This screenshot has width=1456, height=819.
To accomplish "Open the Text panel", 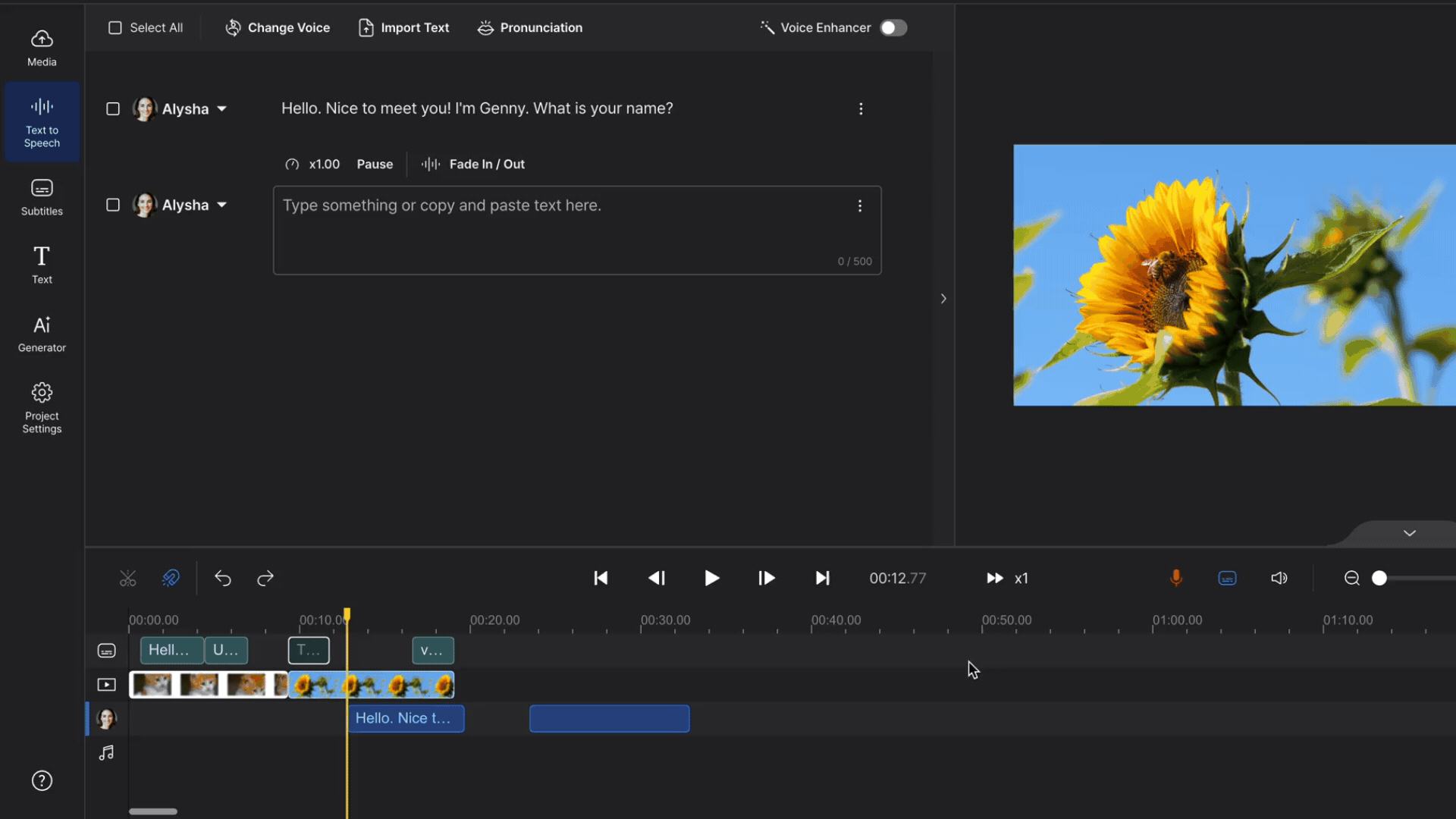I will tap(42, 265).
